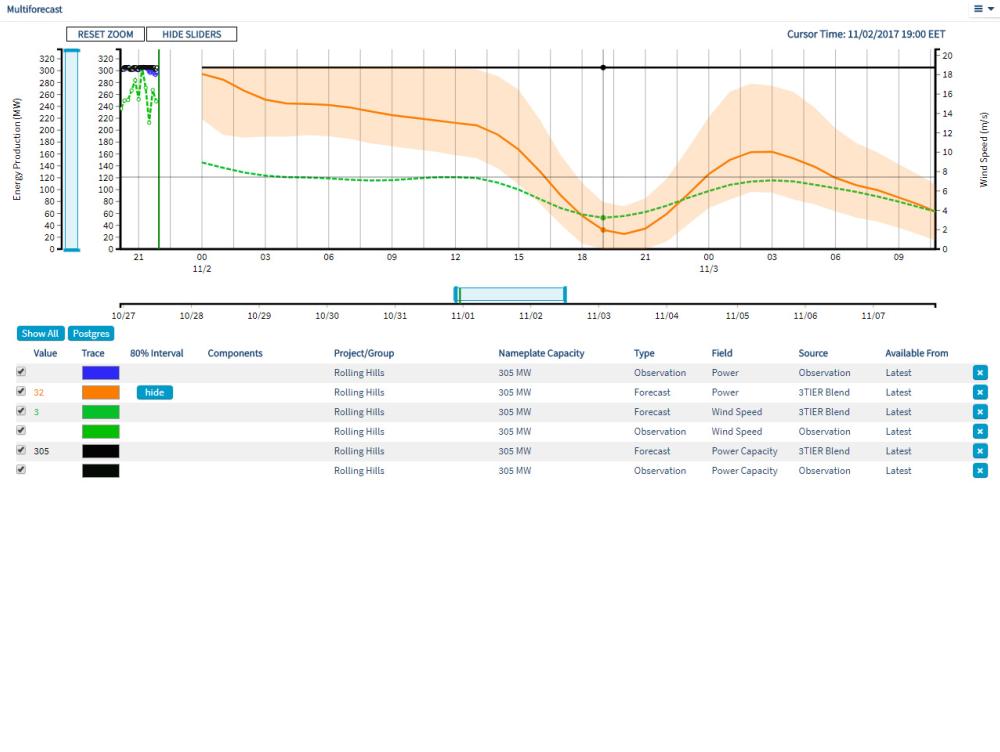Click the orange Forecast Power color swatch
Image resolution: width=1000 pixels, height=752 pixels.
(x=100, y=393)
